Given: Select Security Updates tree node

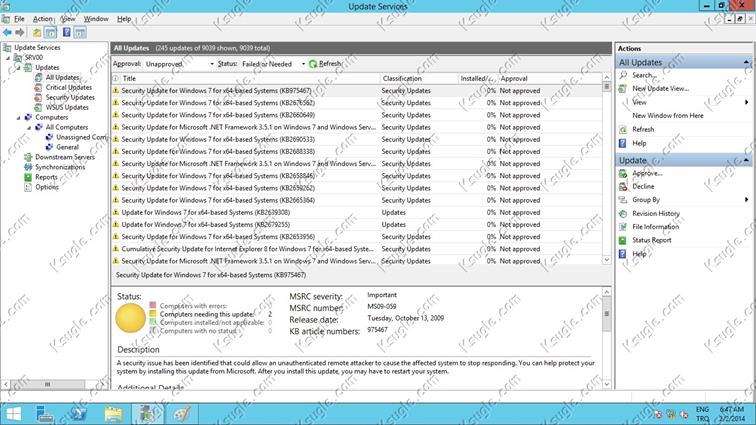Looking at the screenshot, I should [70, 97].
